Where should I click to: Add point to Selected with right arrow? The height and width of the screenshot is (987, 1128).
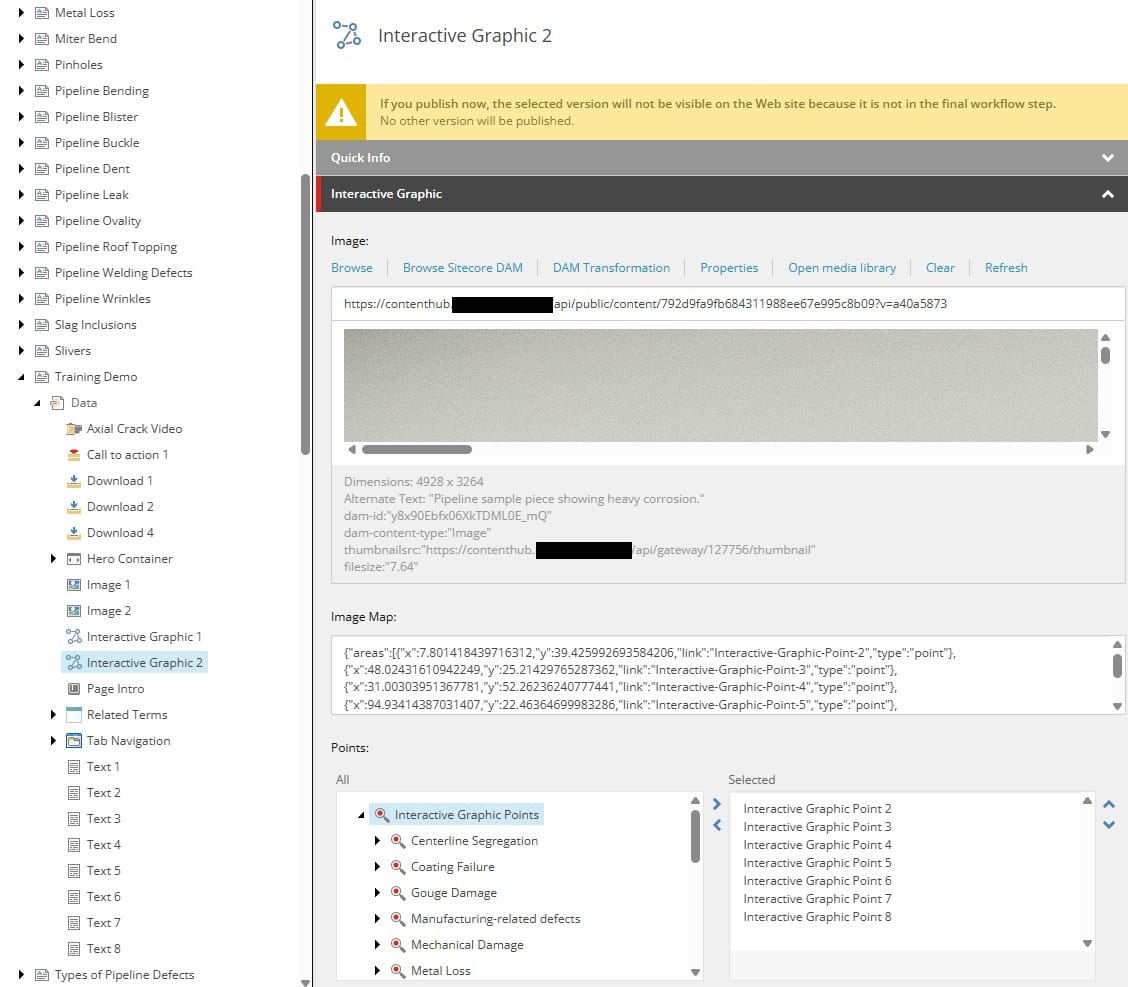tap(716, 804)
